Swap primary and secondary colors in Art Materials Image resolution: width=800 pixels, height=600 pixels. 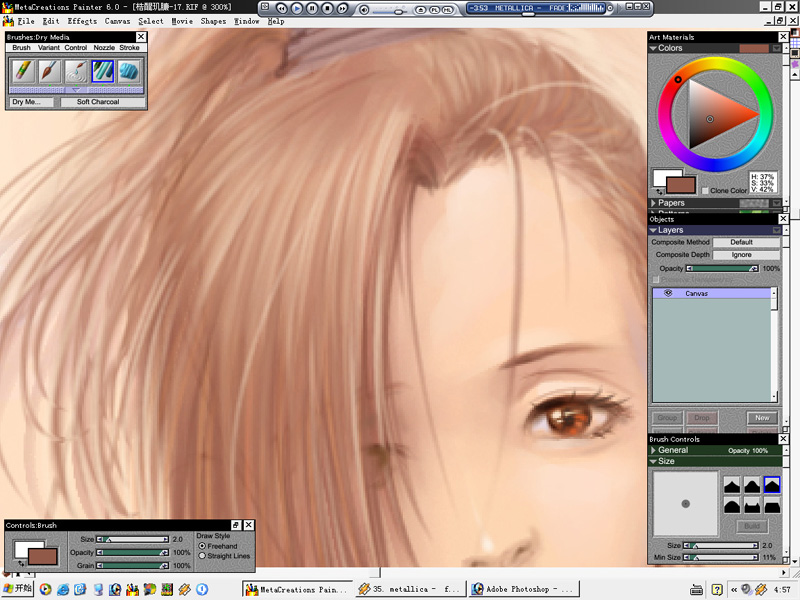660,191
